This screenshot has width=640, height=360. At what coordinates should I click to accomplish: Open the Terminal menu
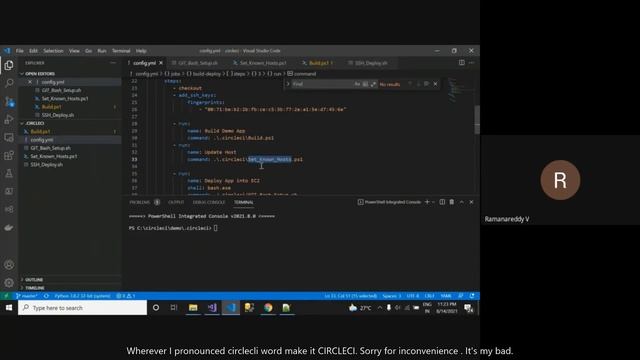tap(121, 51)
